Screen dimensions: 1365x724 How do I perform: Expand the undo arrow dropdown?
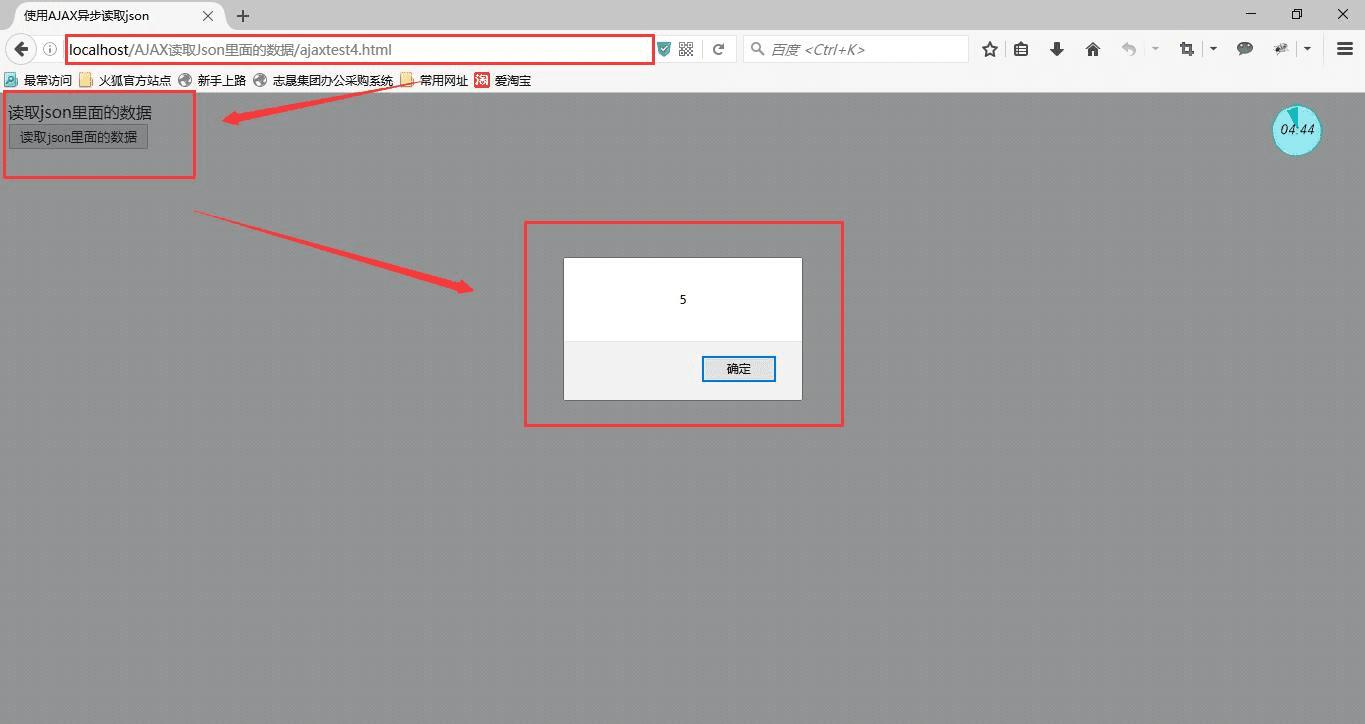coord(1155,49)
